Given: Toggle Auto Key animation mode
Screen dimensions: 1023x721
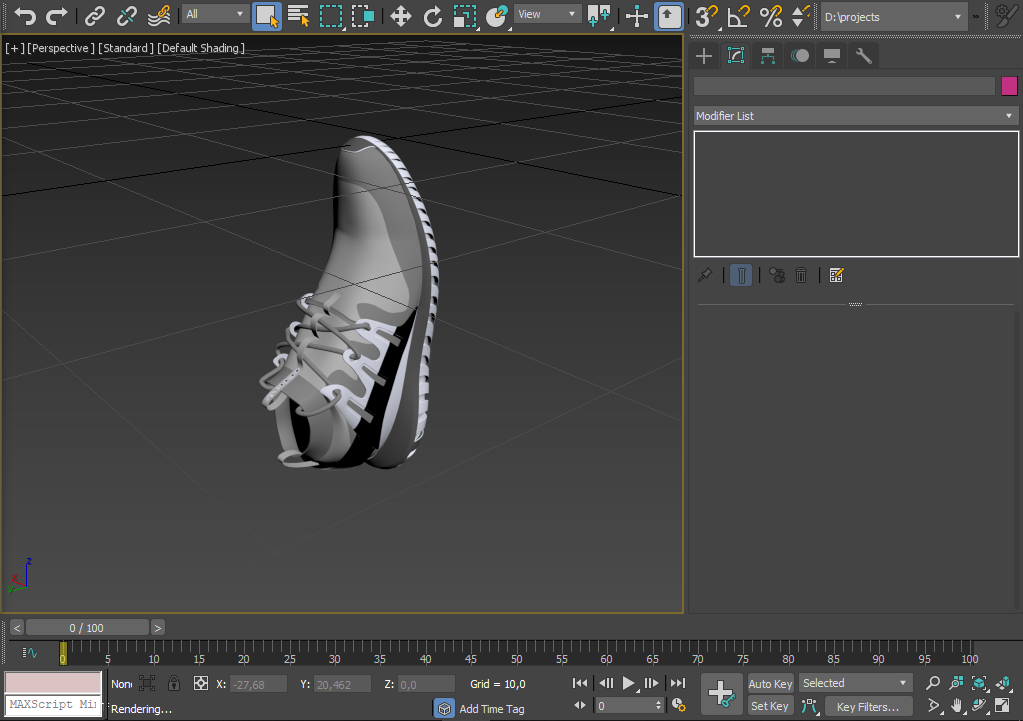Looking at the screenshot, I should tap(769, 684).
